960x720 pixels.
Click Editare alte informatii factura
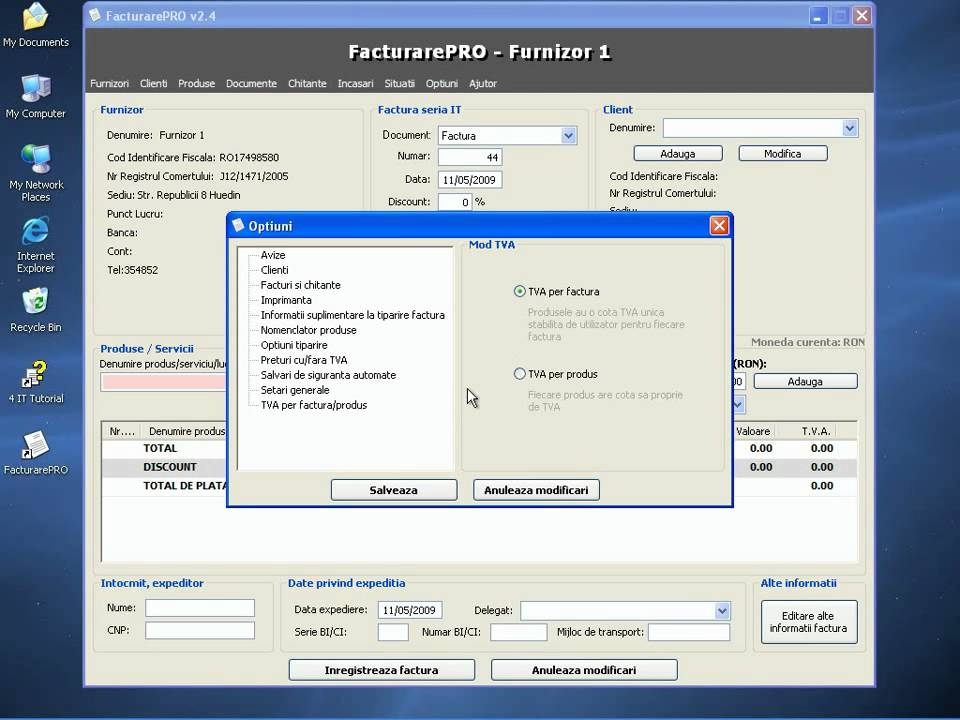coord(809,622)
